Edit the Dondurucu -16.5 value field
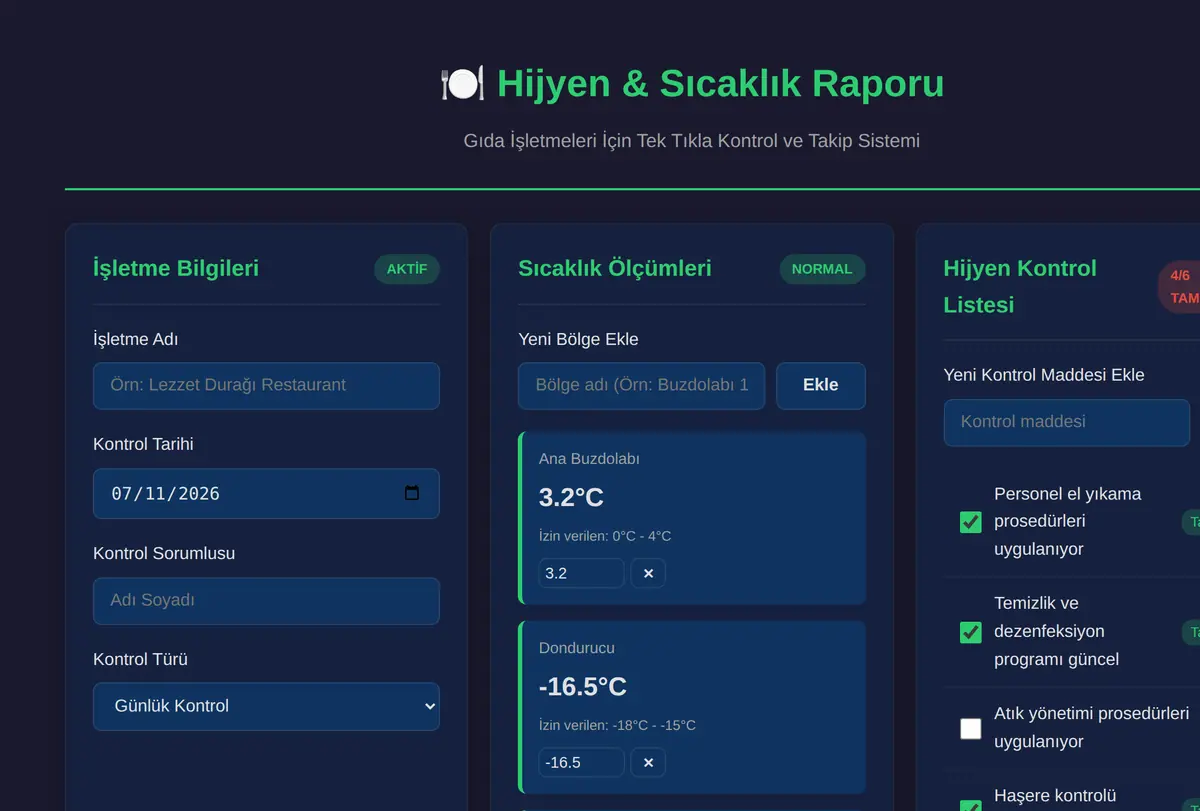Screen dimensions: 1200x811 (x=582, y=762)
